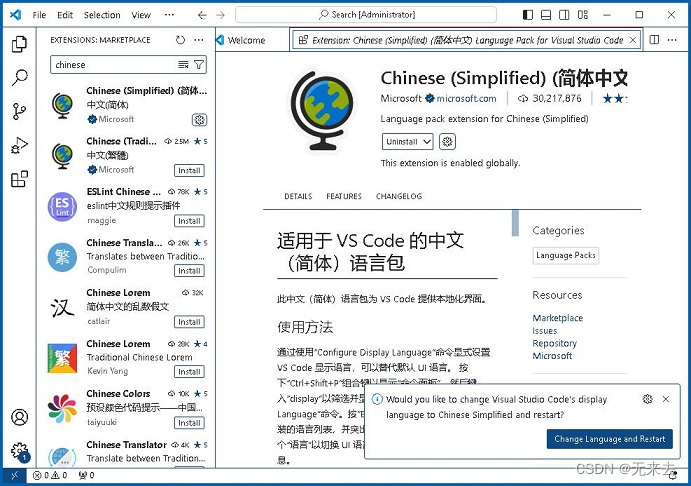Toggle the secondary side bar layout
Viewport: 691px width, 486px height.
[x=564, y=15]
